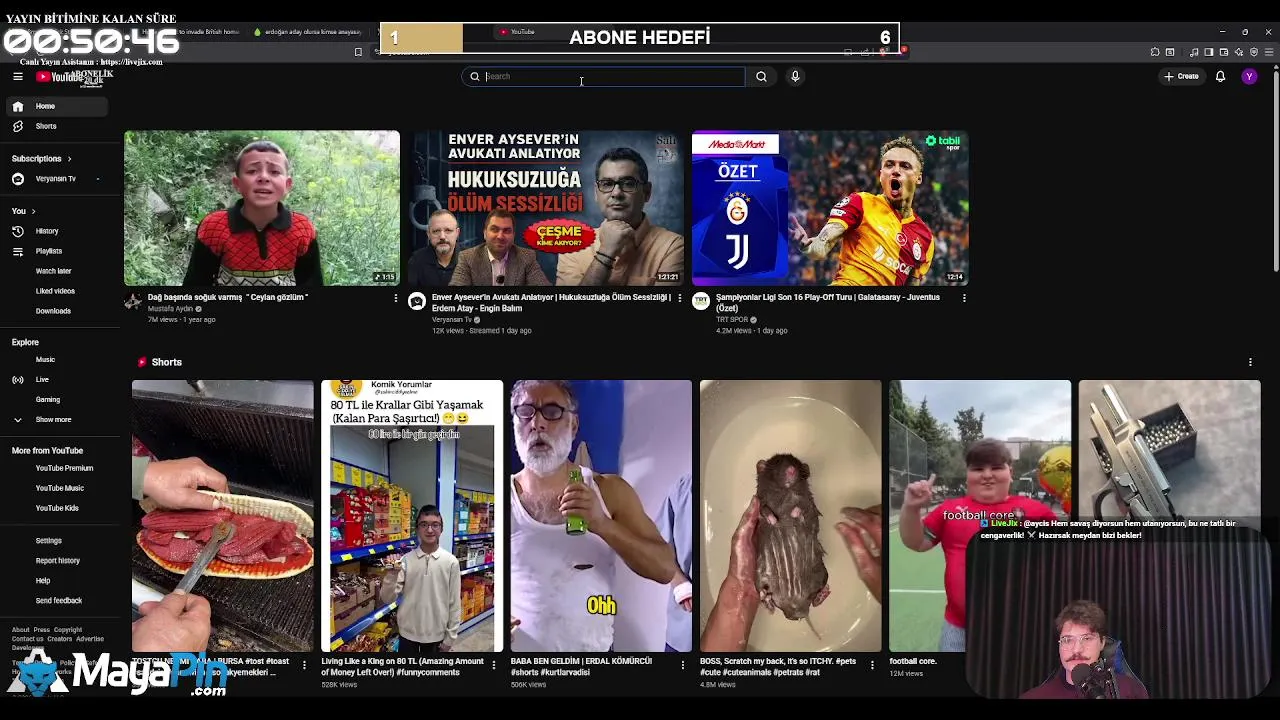Click the bookmark icon in the address bar

(358, 52)
